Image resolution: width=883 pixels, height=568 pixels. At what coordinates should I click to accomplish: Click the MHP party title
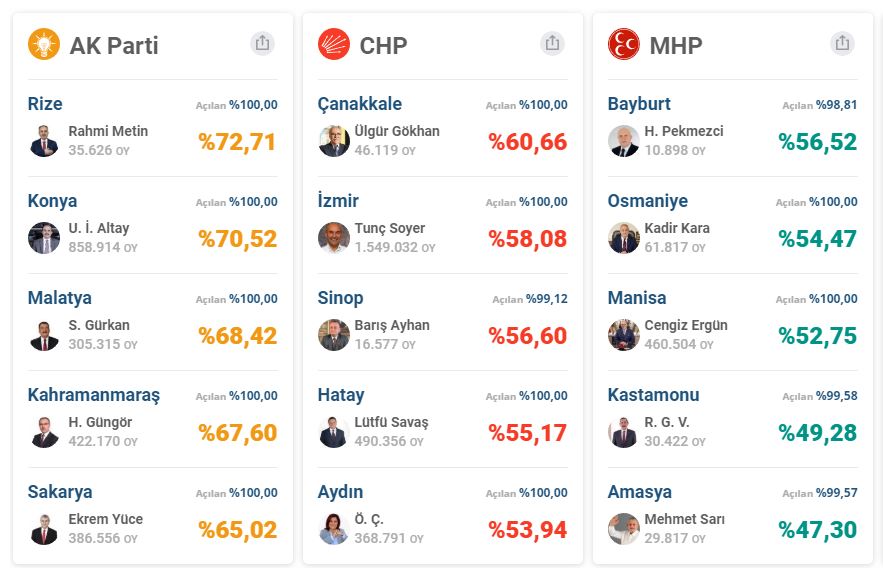(676, 45)
